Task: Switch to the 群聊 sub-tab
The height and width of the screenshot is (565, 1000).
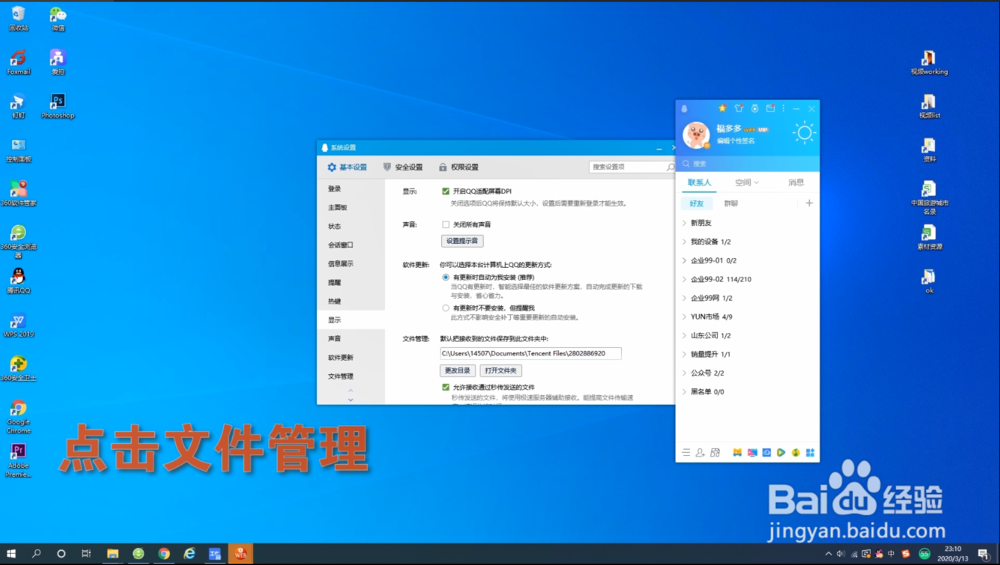Action: click(731, 203)
